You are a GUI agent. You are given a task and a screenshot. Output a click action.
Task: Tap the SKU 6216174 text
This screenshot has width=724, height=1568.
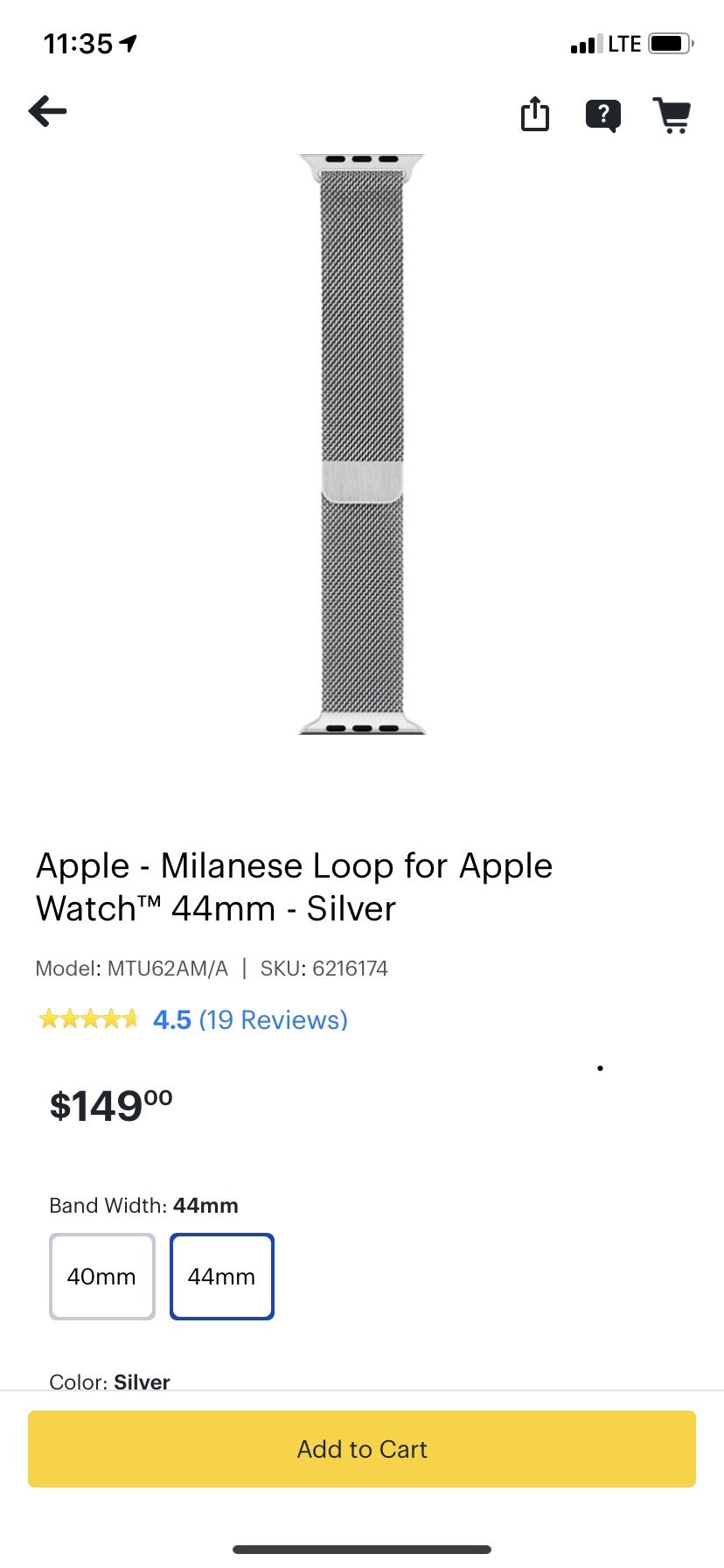(x=324, y=969)
